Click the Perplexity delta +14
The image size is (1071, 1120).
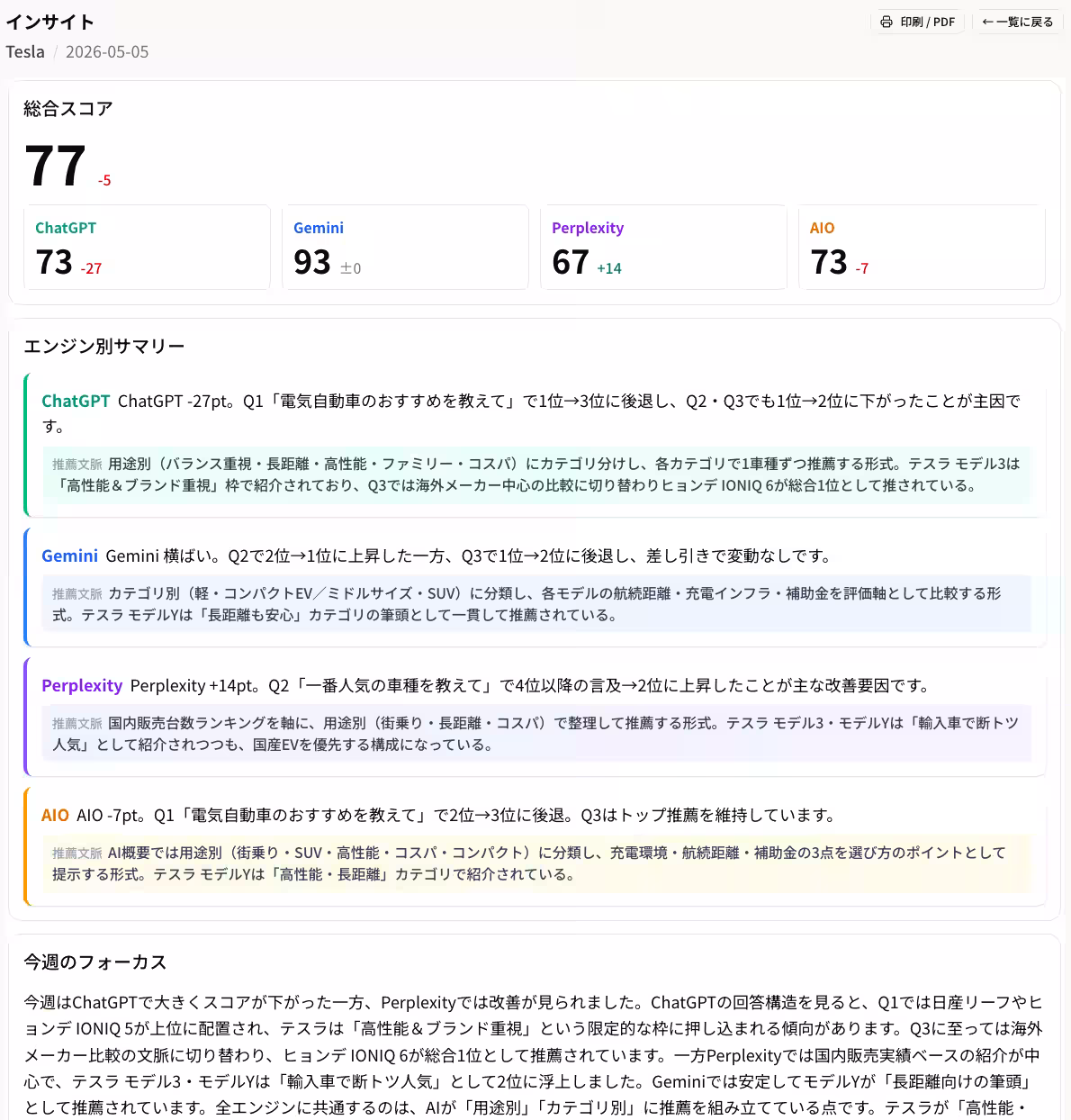pyautogui.click(x=609, y=268)
